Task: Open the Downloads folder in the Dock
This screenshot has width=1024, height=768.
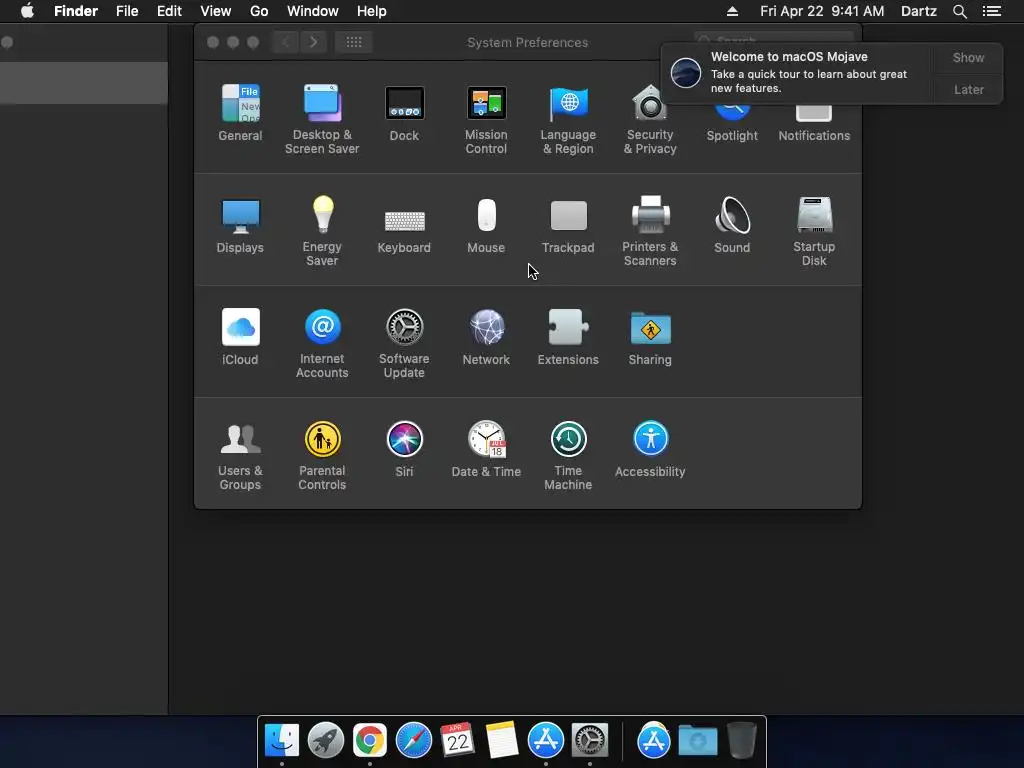Action: (697, 741)
